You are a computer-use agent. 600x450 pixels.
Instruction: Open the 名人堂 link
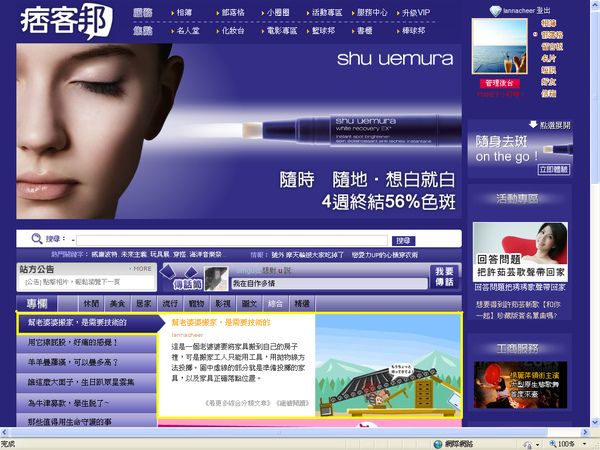(188, 31)
